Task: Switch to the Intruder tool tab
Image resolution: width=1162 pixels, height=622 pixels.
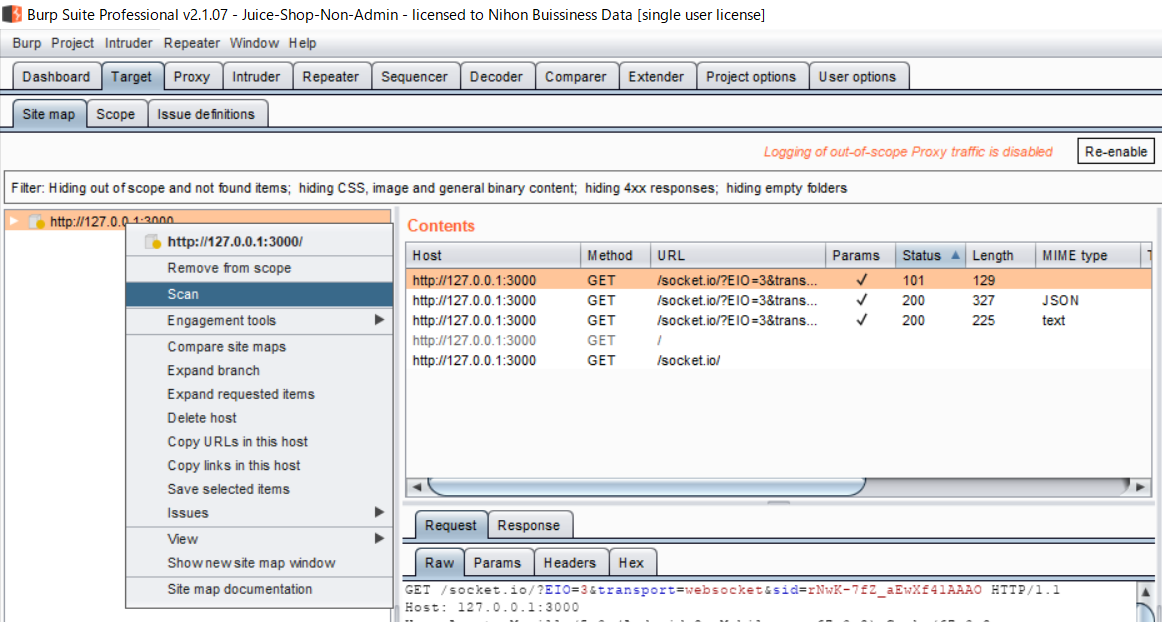Action: coord(256,76)
